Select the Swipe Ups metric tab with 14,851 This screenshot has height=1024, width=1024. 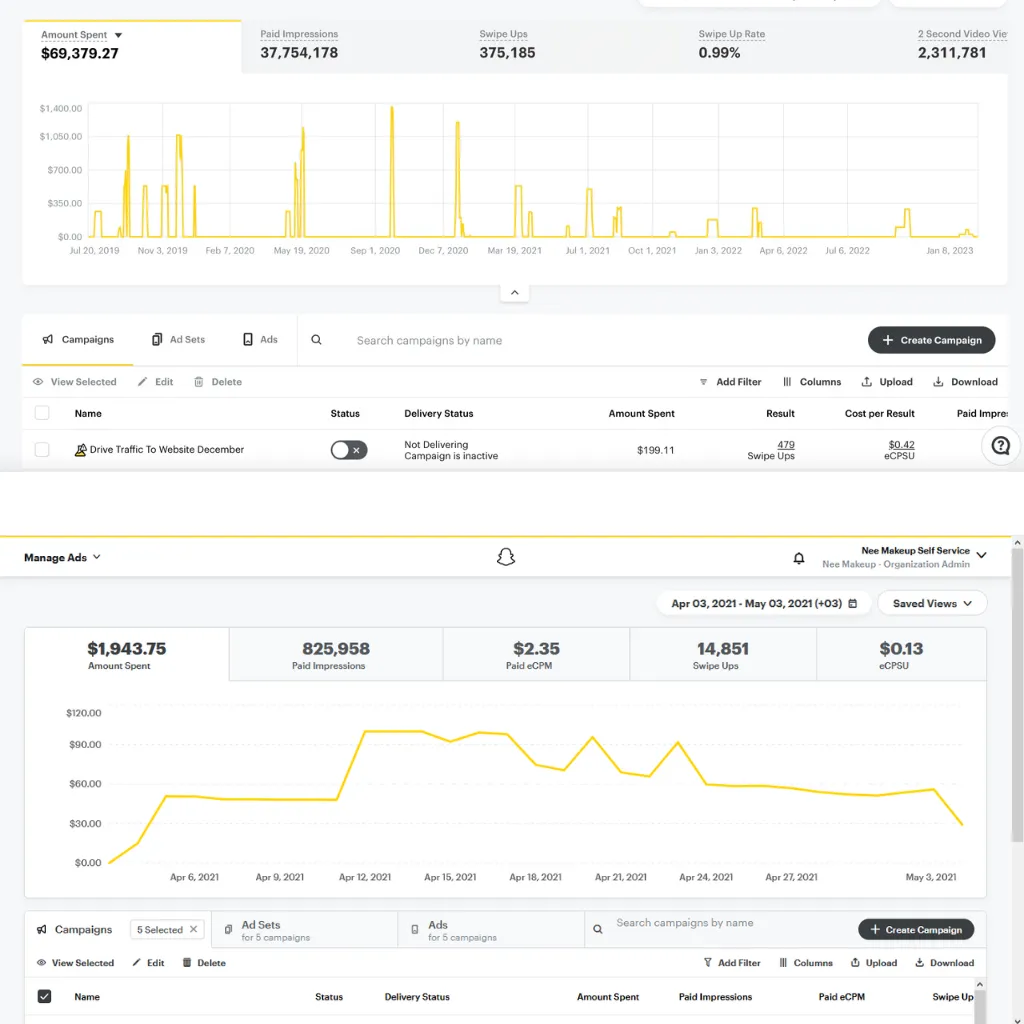tap(722, 654)
